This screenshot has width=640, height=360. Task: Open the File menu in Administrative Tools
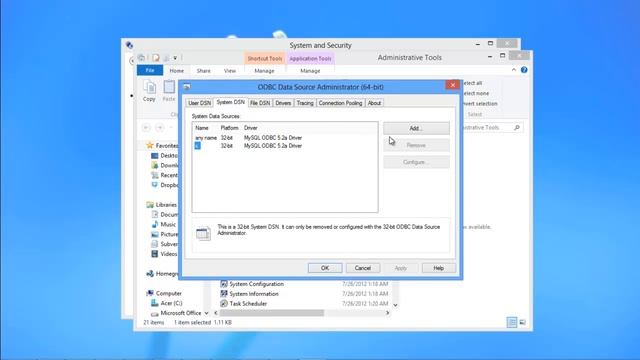(x=150, y=70)
